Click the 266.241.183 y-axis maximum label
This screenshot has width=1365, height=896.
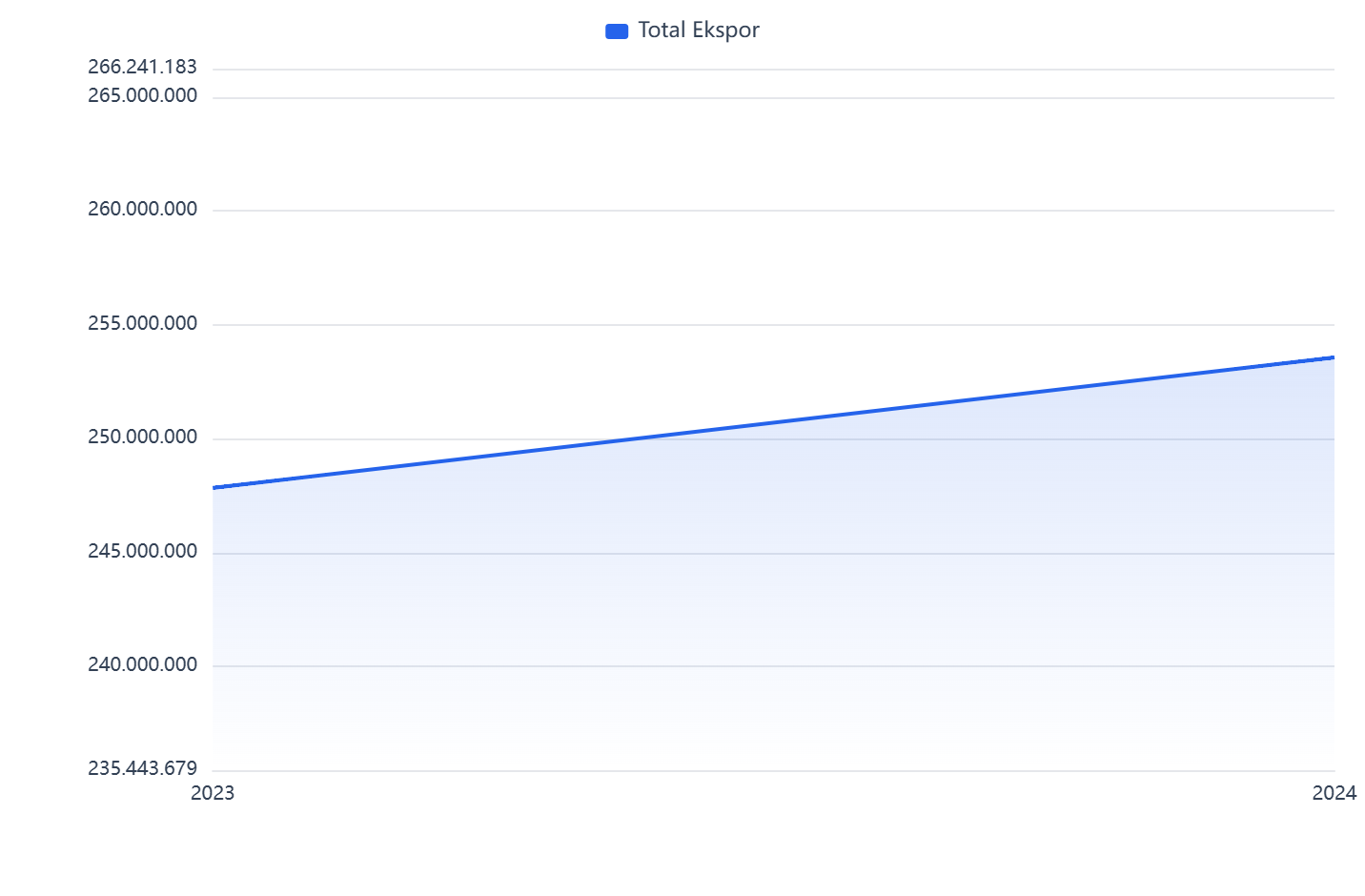click(x=142, y=67)
